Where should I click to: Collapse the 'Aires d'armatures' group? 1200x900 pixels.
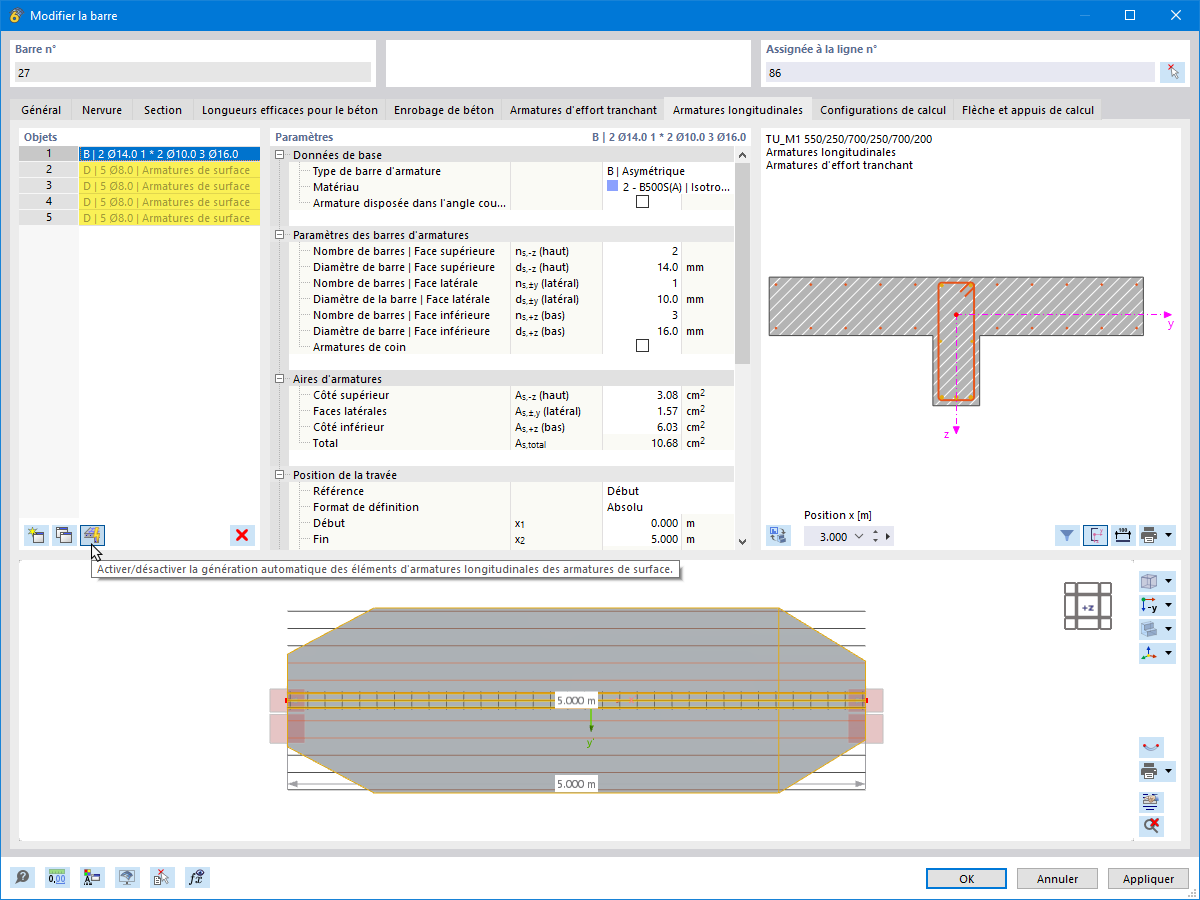tap(280, 379)
